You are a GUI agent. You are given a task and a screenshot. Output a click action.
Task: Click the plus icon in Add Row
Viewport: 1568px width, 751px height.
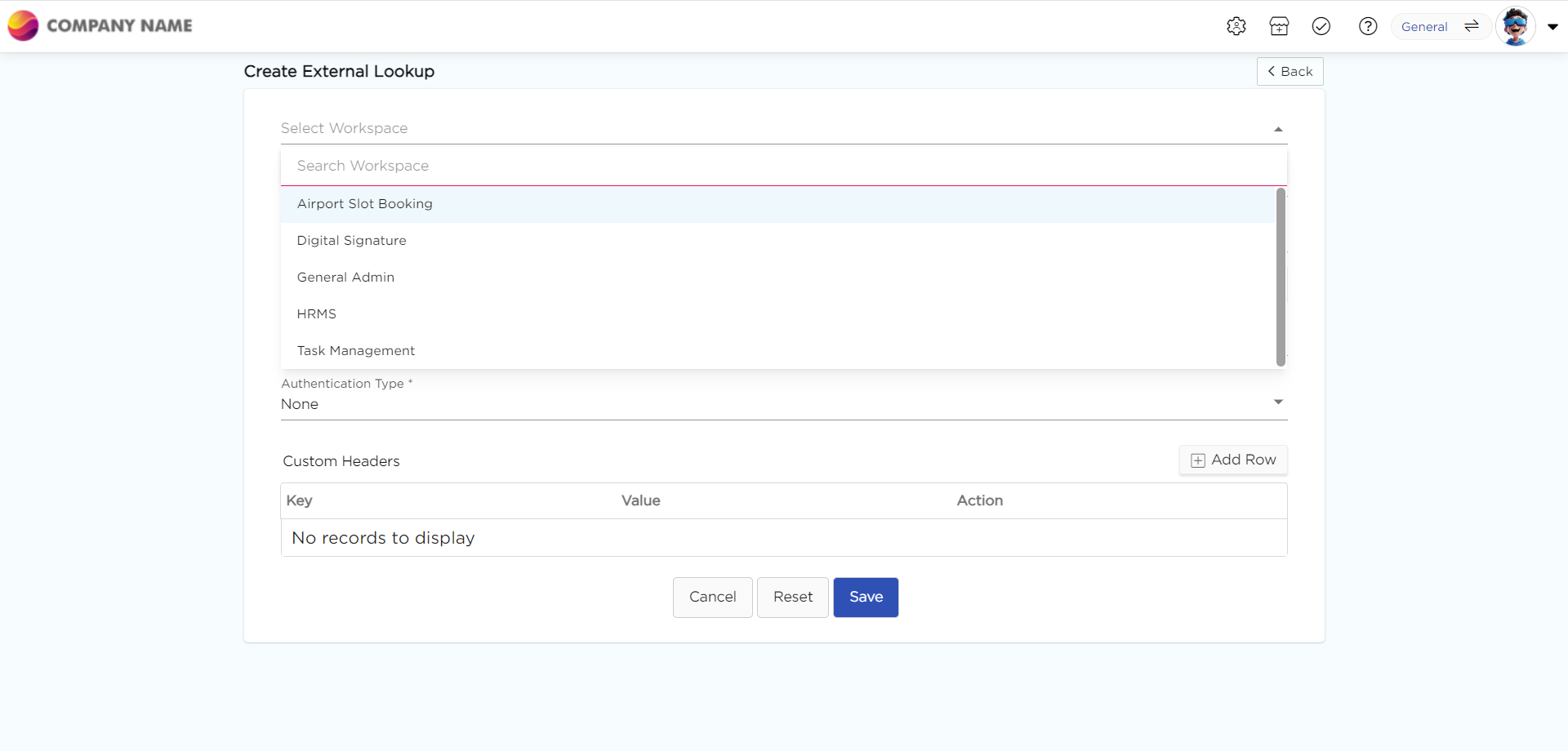[1198, 460]
